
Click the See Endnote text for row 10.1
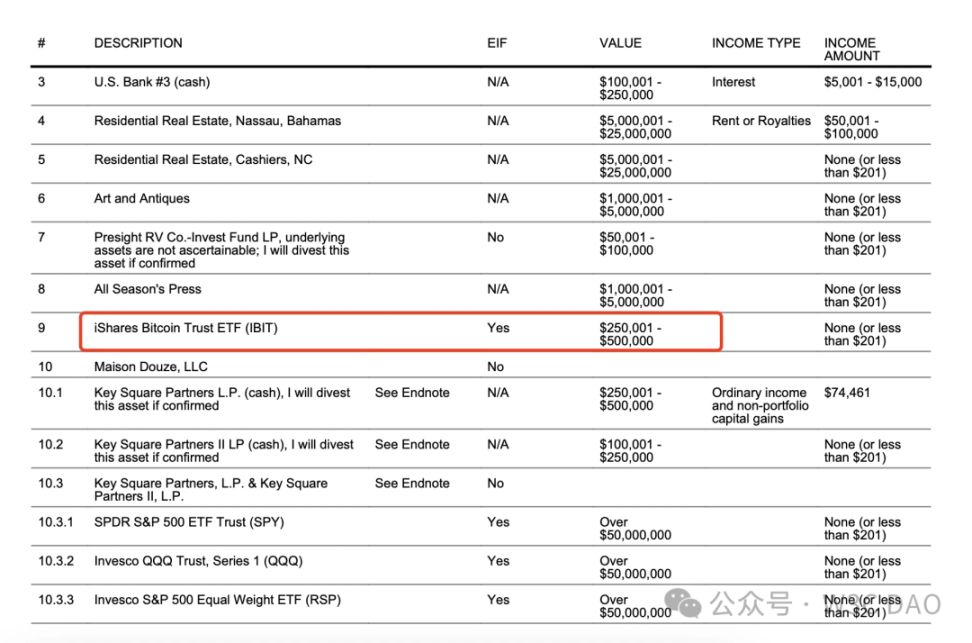[412, 393]
